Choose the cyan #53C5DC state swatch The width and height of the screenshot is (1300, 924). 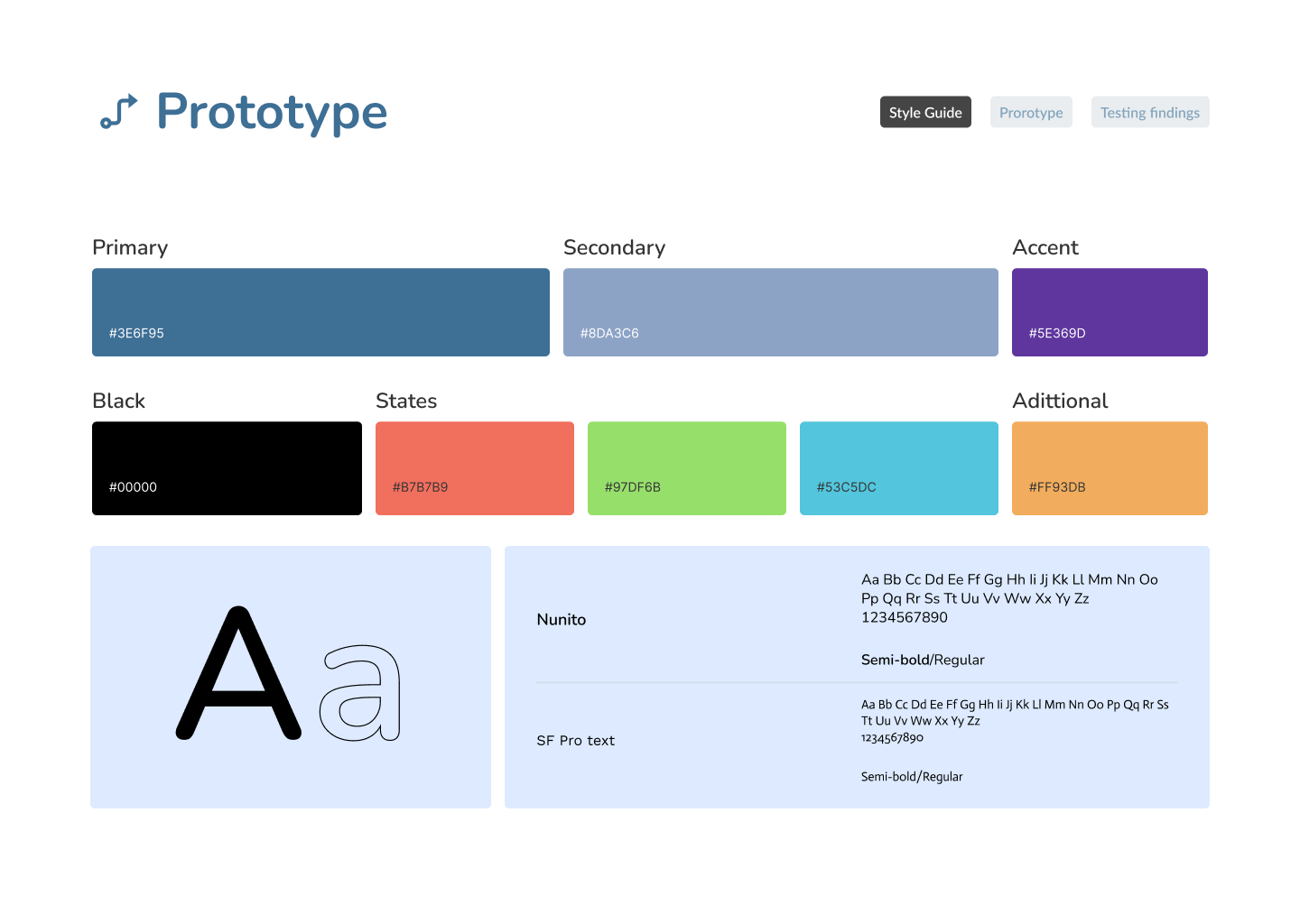coord(898,468)
